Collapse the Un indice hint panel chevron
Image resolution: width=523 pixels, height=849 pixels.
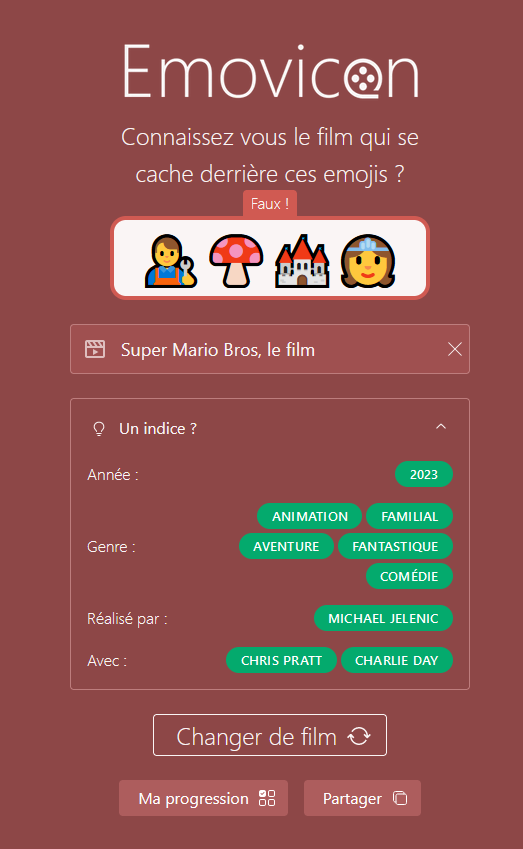[x=441, y=427]
